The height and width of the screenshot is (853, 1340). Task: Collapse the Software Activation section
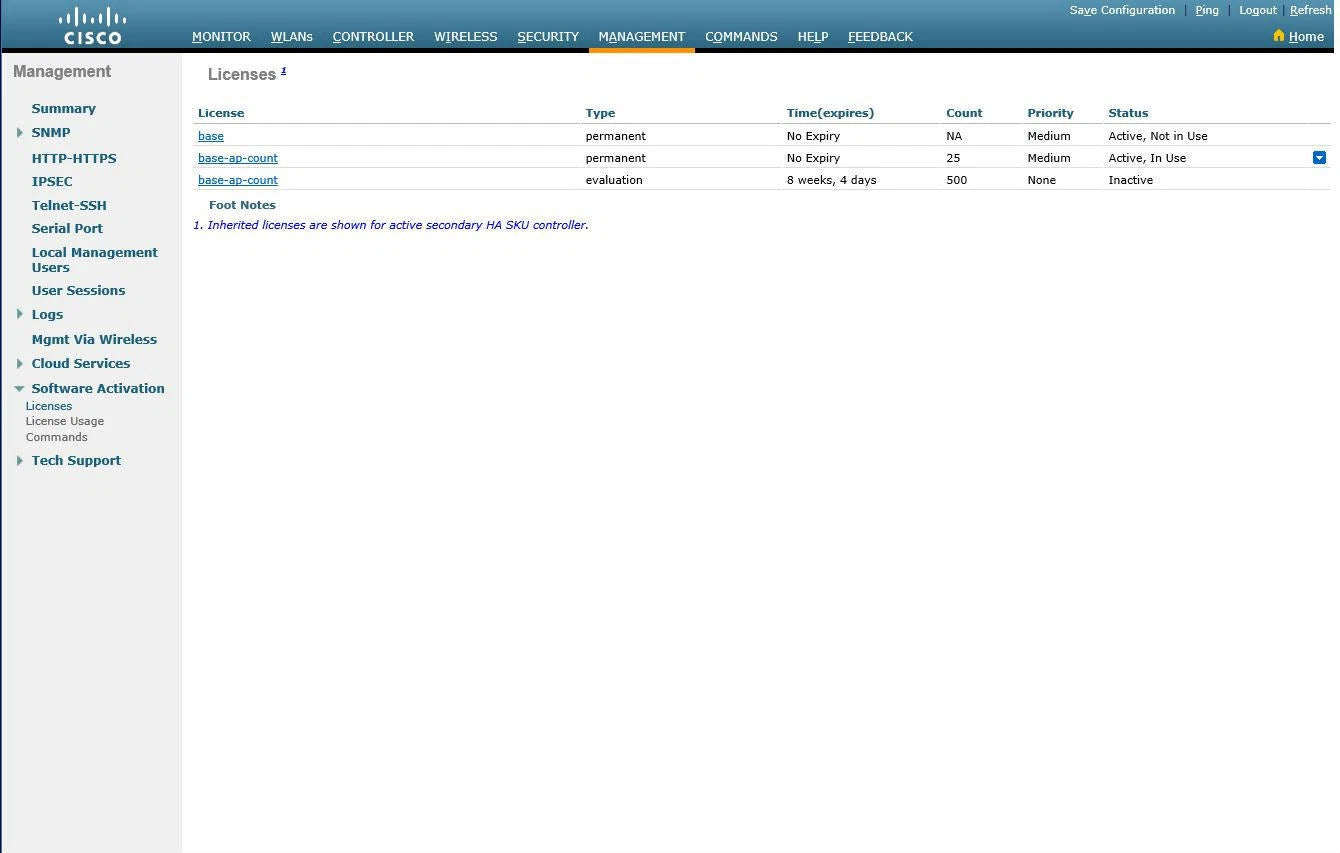click(19, 389)
